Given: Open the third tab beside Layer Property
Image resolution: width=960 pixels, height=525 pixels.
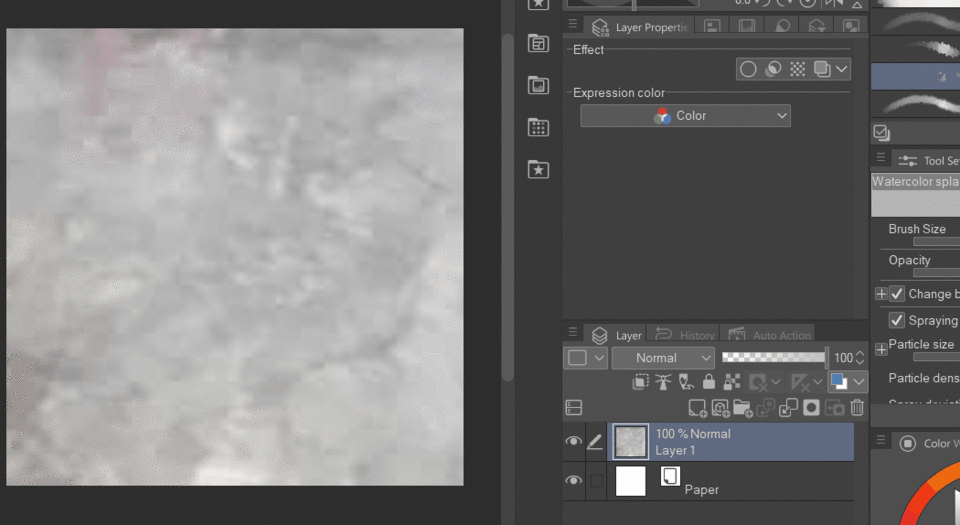Looking at the screenshot, I should pyautogui.click(x=782, y=26).
